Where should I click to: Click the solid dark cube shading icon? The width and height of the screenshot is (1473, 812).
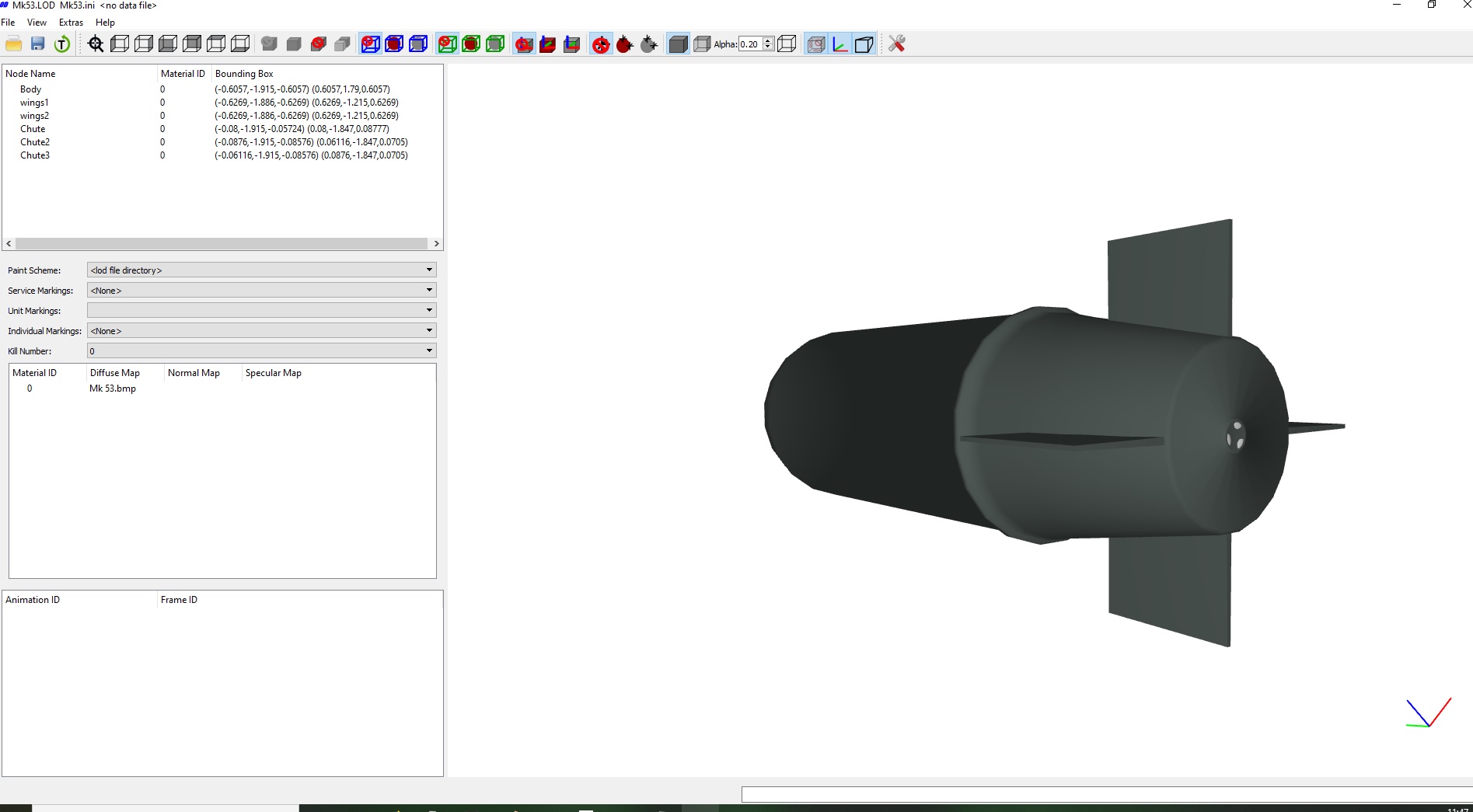pos(678,44)
